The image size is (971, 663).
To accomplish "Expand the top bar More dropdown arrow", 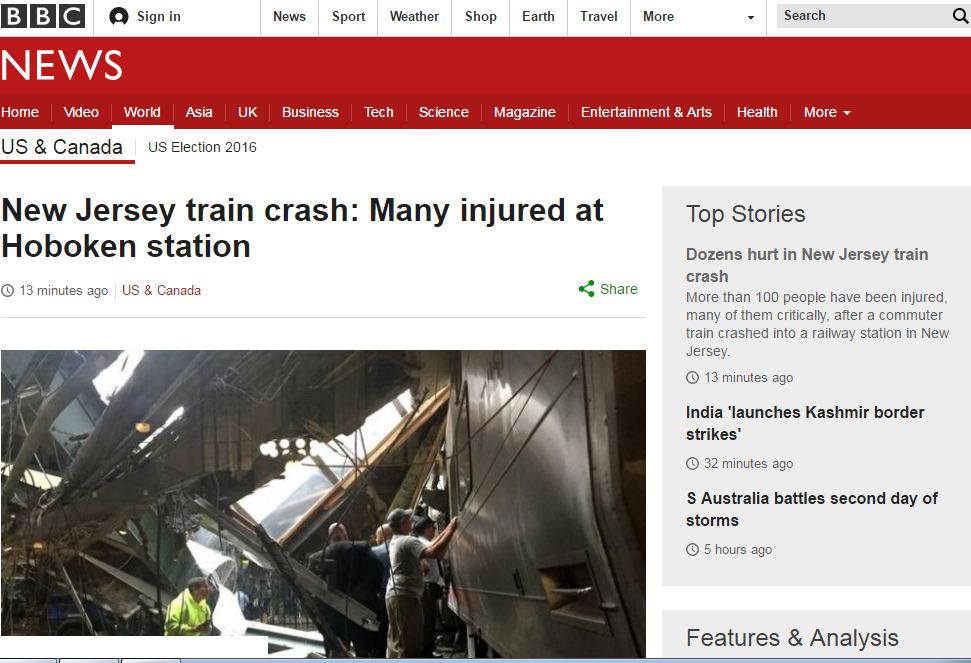I will [x=751, y=17].
